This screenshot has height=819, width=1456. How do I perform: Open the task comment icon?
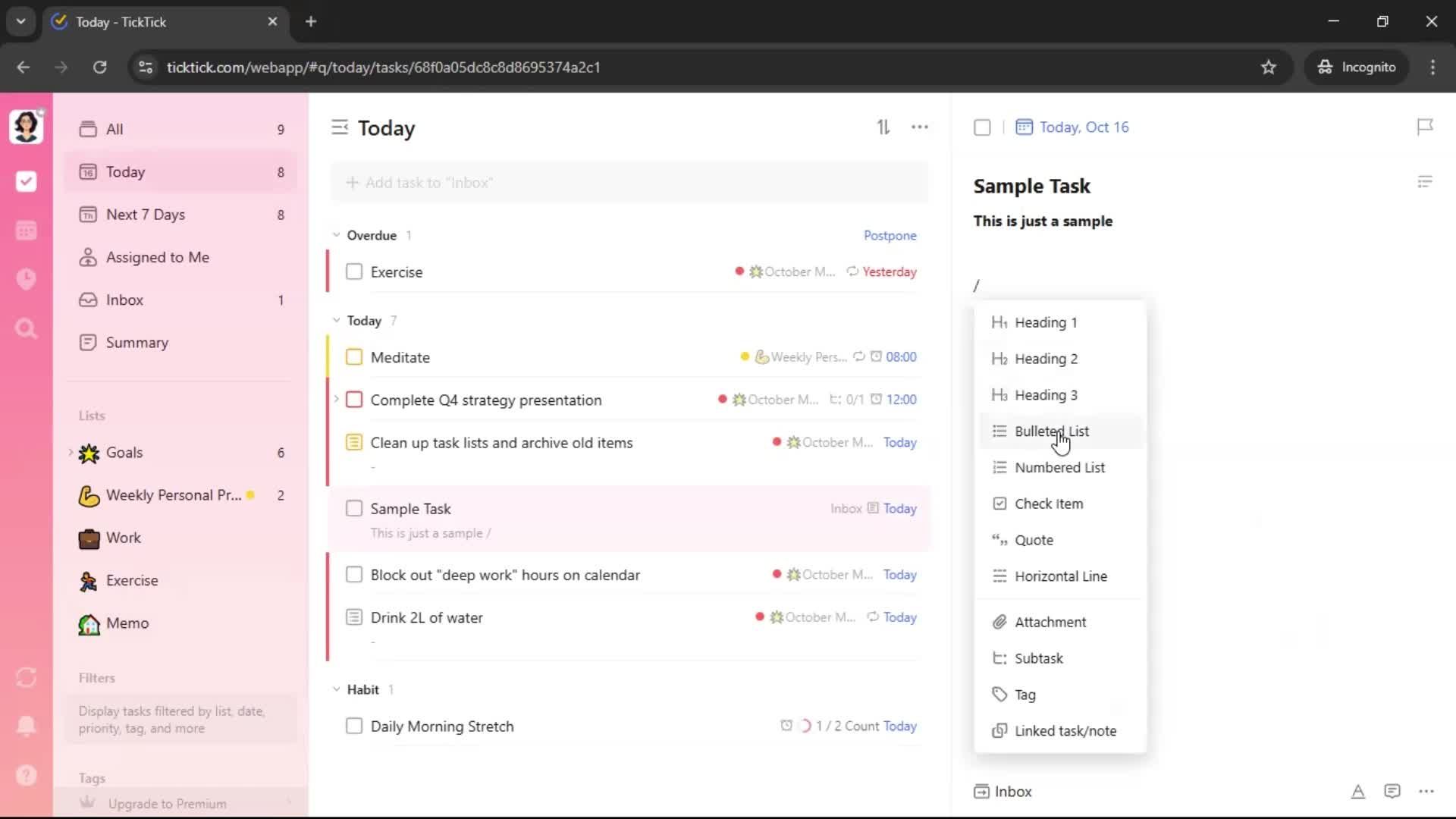(1392, 791)
